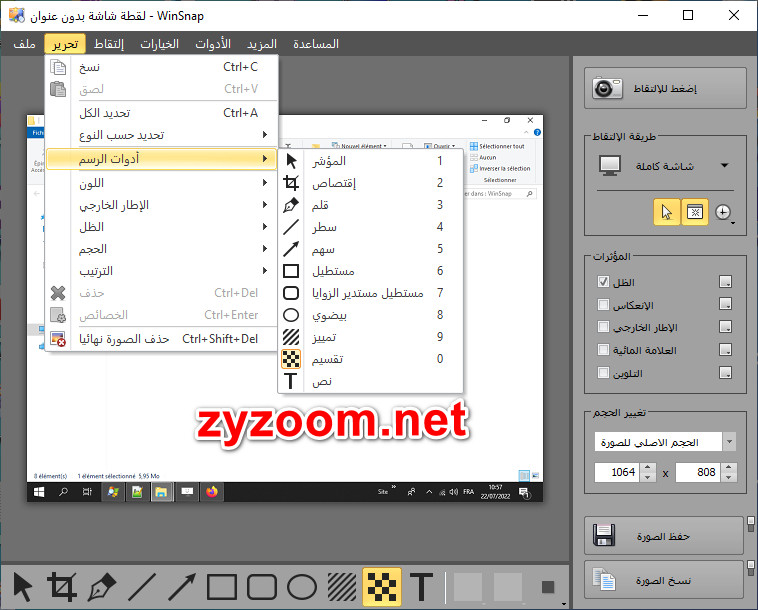Image resolution: width=758 pixels, height=610 pixels.
Task: Enable the الإطار الخارجي outline checkbox in effects
Action: coord(603,327)
